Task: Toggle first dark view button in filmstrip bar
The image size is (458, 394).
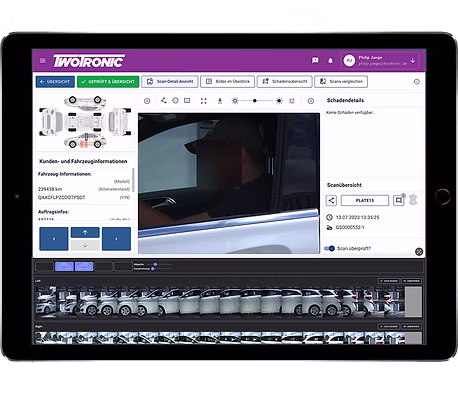Action: click(45, 266)
